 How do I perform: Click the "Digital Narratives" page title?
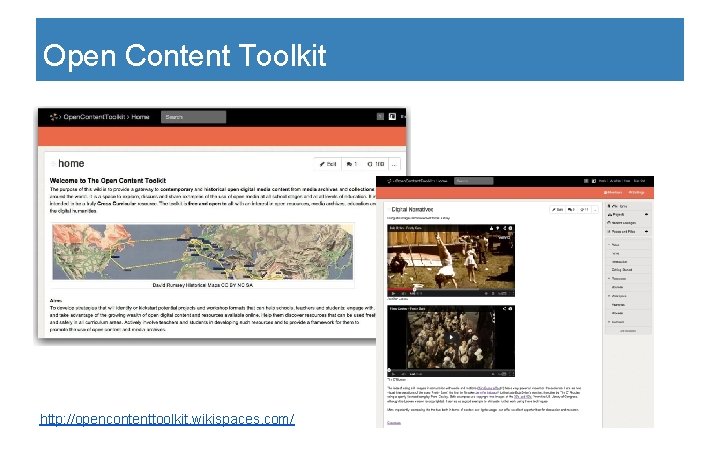pos(412,209)
